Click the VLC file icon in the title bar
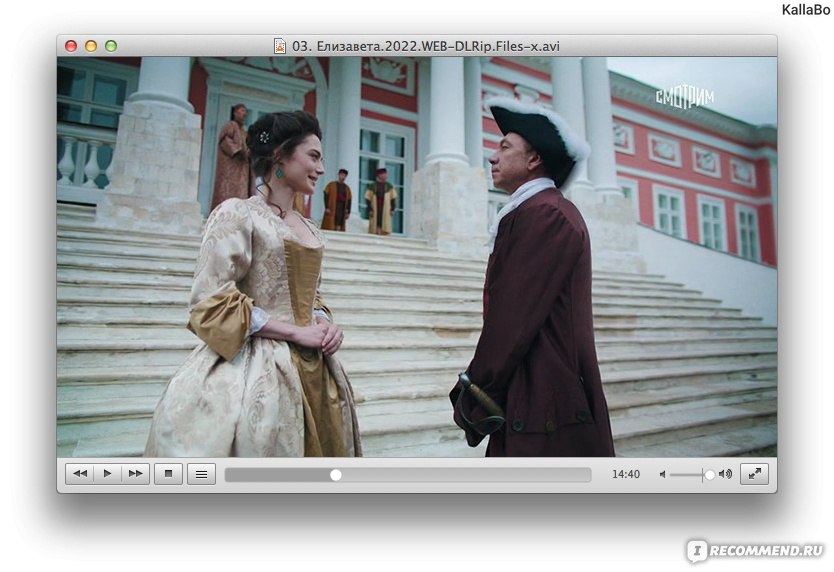This screenshot has height=572, width=834. coord(280,46)
